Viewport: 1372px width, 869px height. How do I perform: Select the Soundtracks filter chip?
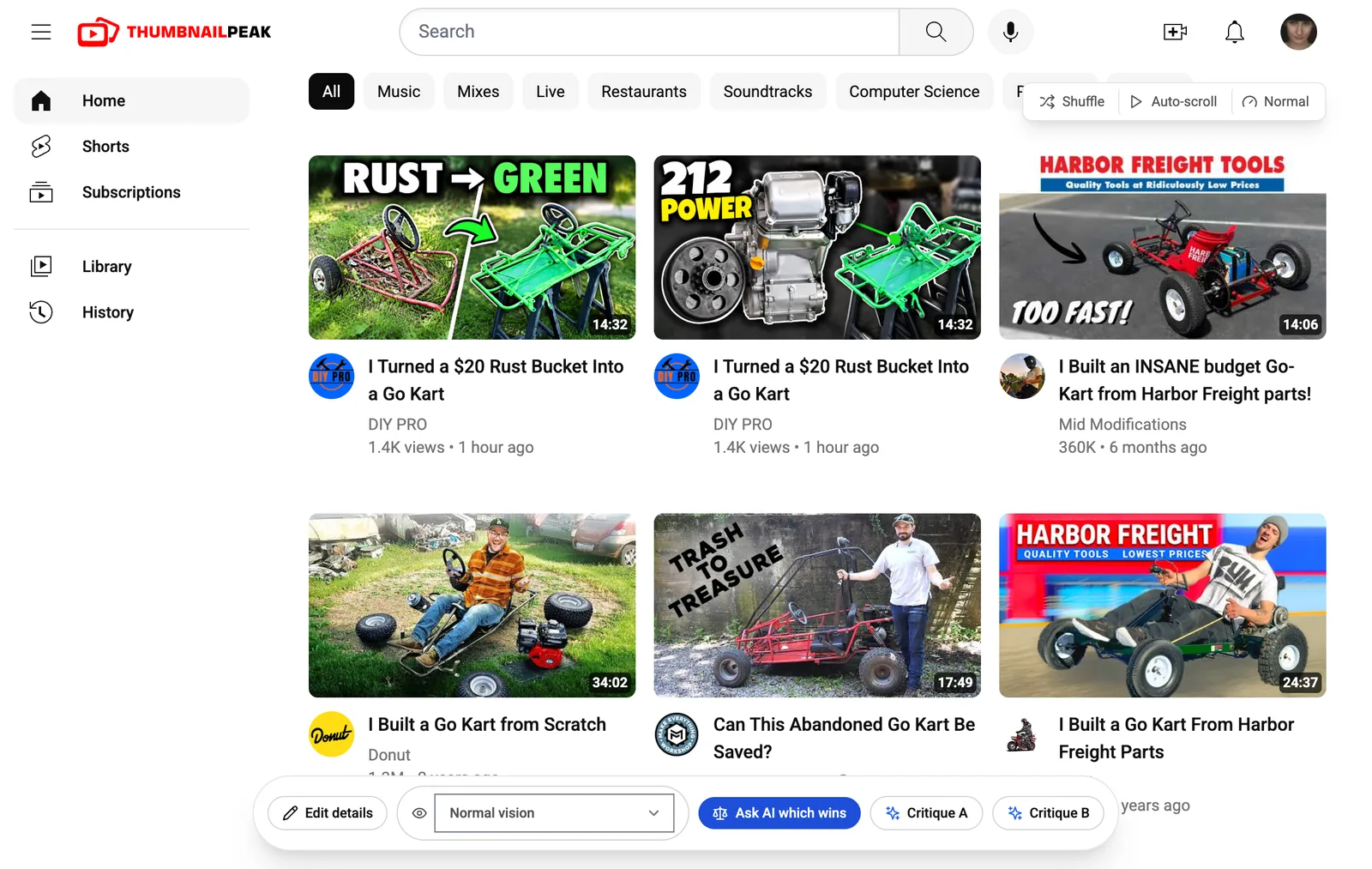(x=767, y=92)
